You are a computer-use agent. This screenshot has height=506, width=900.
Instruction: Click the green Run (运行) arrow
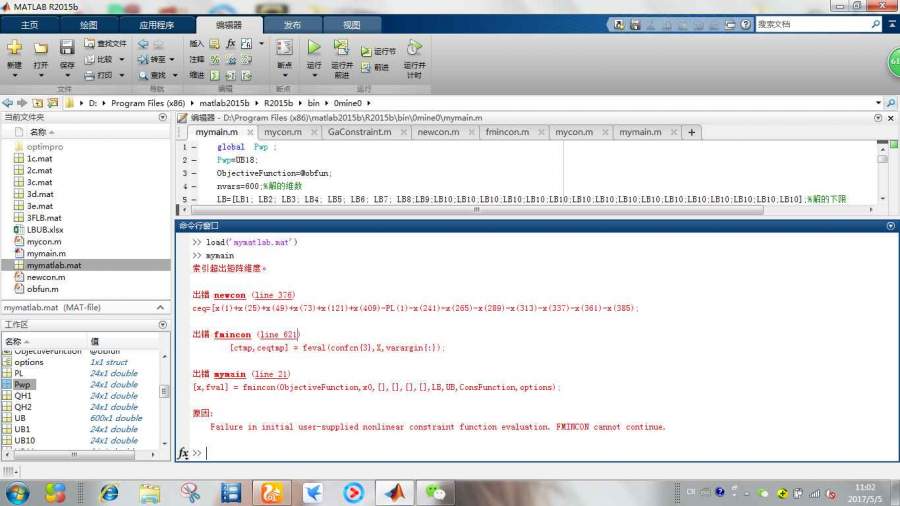pyautogui.click(x=314, y=47)
